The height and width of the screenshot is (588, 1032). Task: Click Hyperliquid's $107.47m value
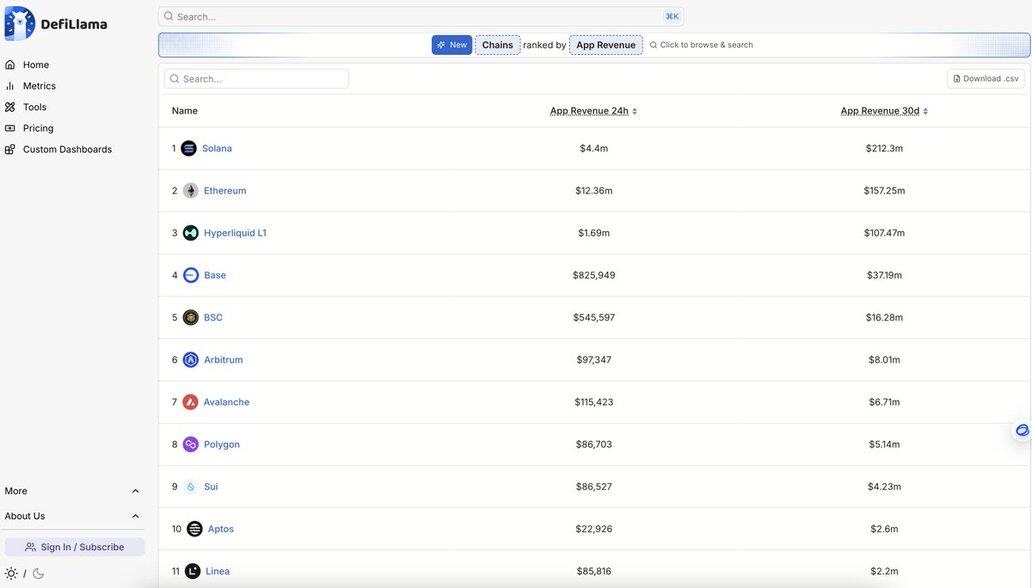coord(884,233)
